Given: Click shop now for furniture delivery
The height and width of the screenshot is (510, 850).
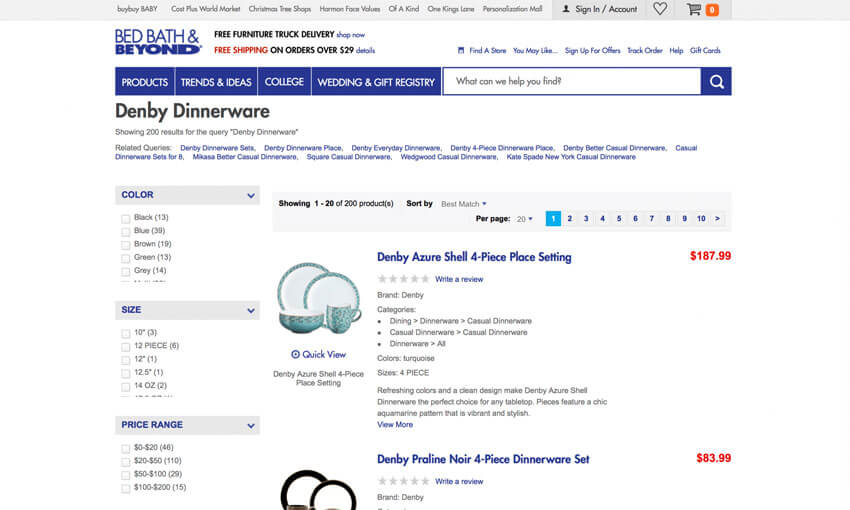Looking at the screenshot, I should pyautogui.click(x=350, y=35).
